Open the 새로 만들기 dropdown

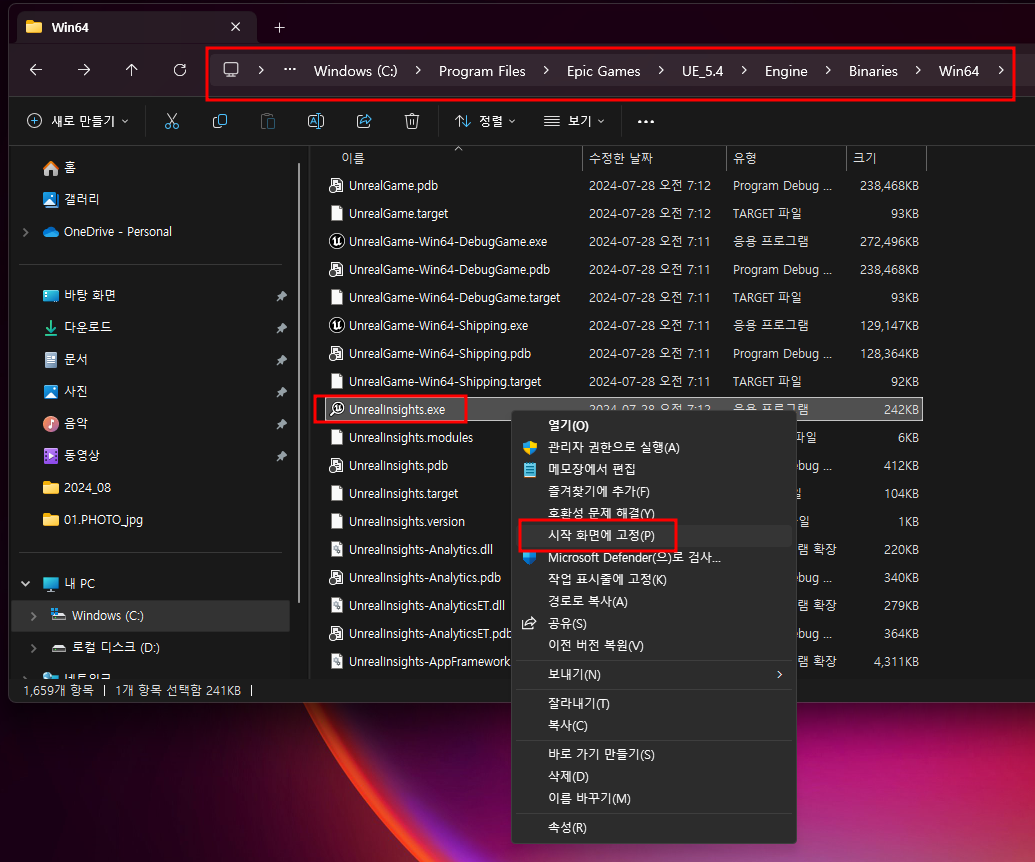[x=78, y=121]
